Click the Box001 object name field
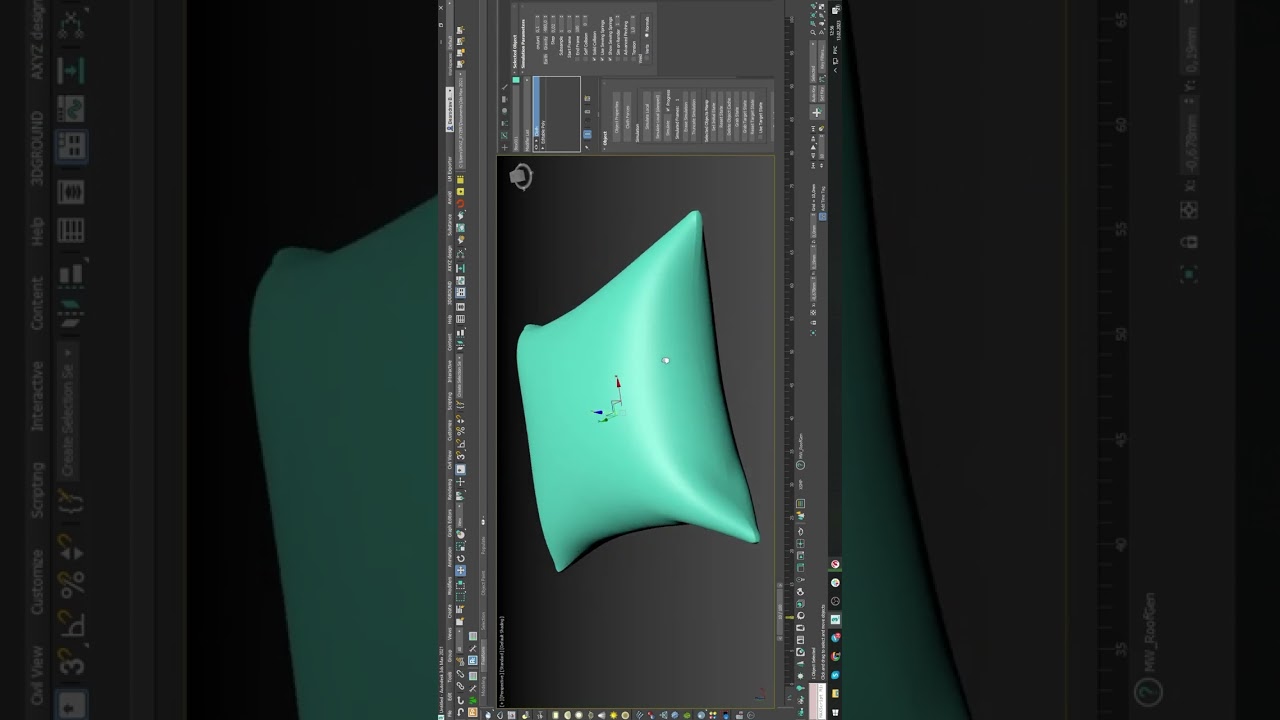 [516, 119]
